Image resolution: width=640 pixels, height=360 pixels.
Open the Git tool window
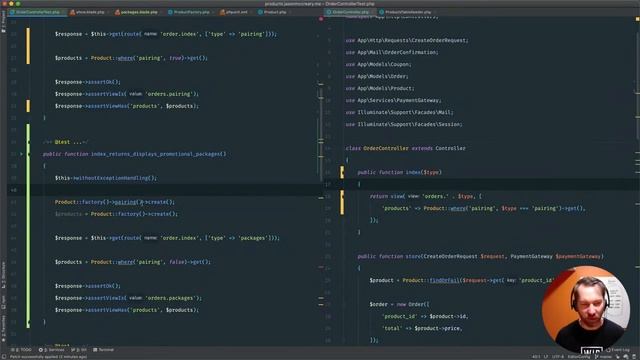click(79, 350)
